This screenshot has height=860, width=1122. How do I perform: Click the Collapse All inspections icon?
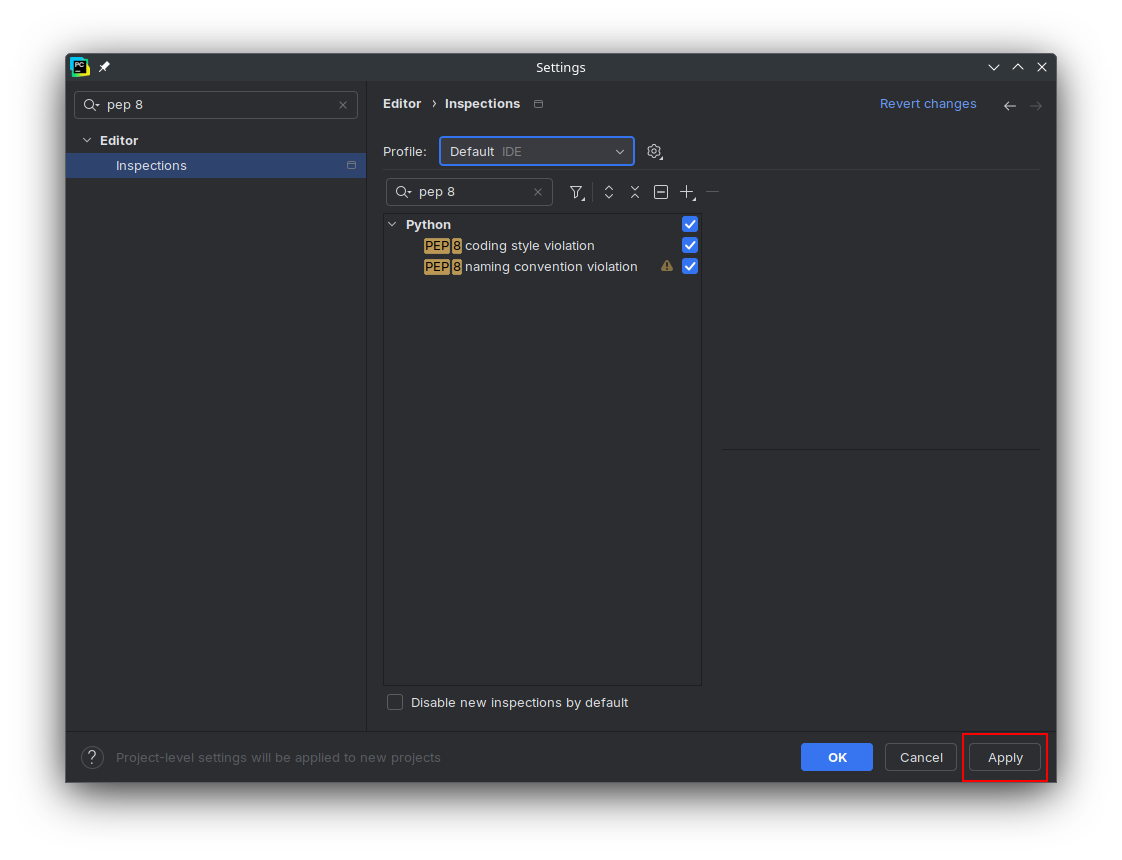click(x=635, y=192)
